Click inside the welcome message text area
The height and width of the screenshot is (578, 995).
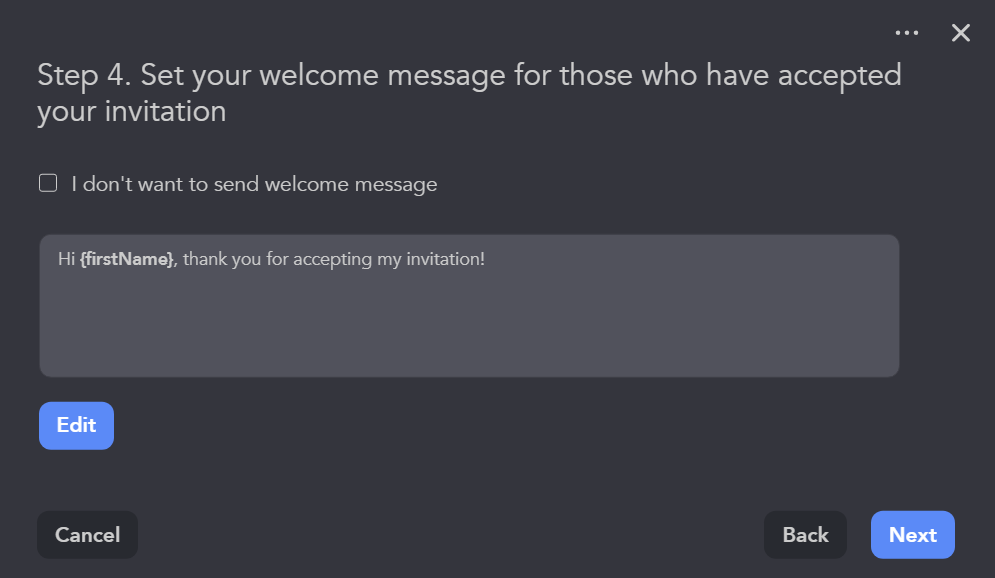(468, 305)
